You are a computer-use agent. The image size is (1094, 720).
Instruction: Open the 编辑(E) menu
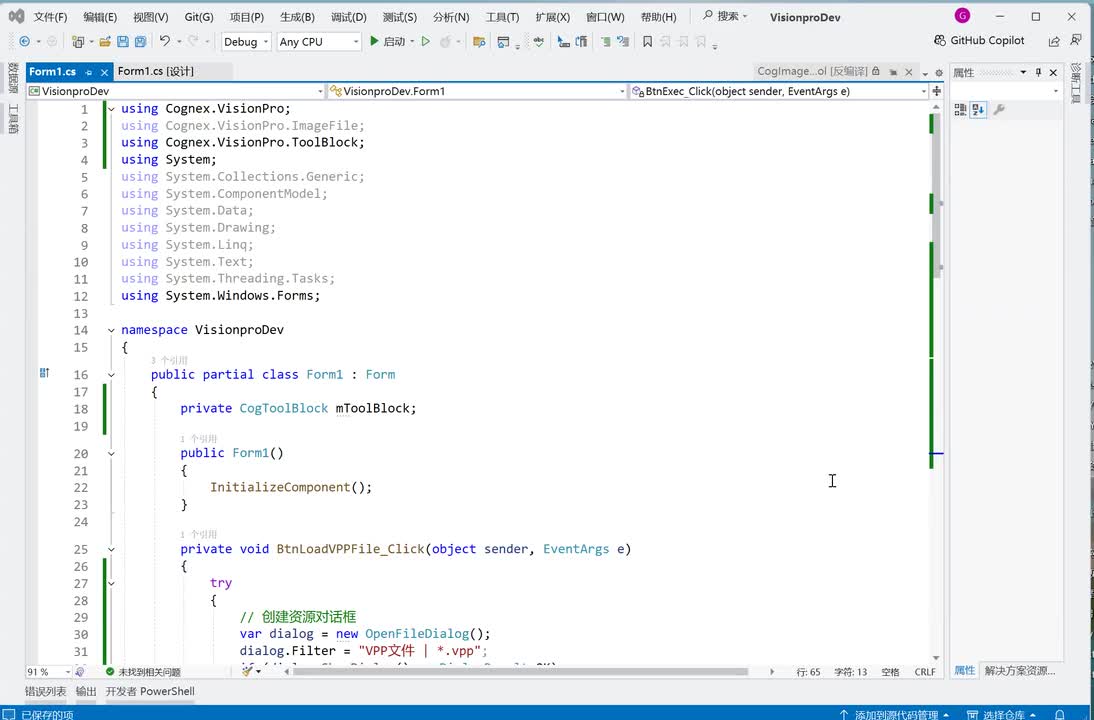[100, 17]
